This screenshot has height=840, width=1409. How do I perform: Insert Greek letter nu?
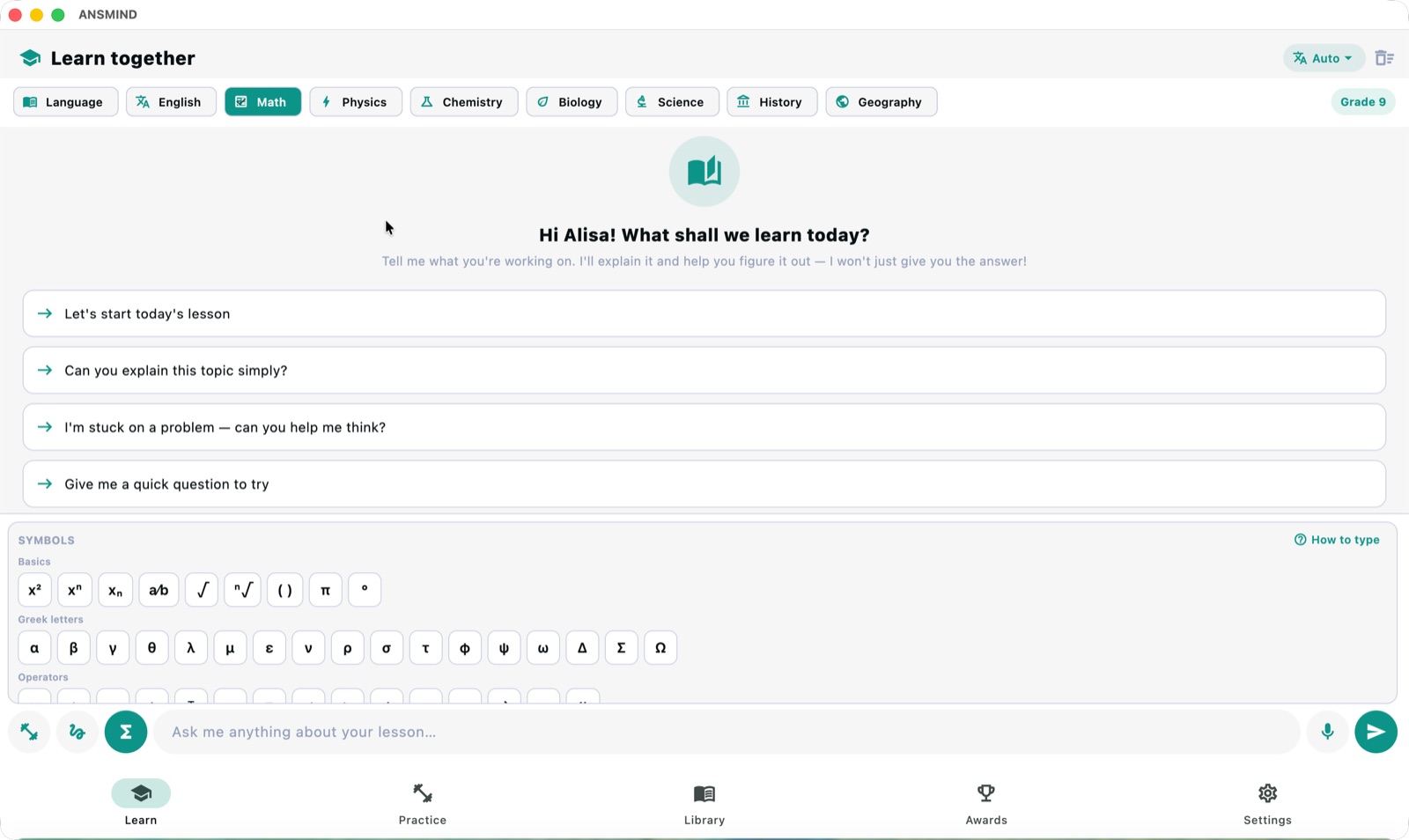point(308,648)
